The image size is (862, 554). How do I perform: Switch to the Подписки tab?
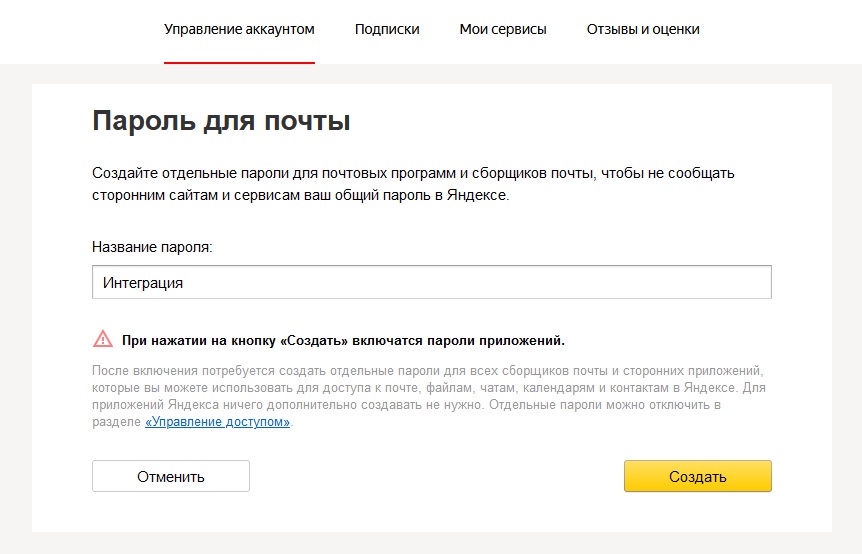tap(387, 29)
